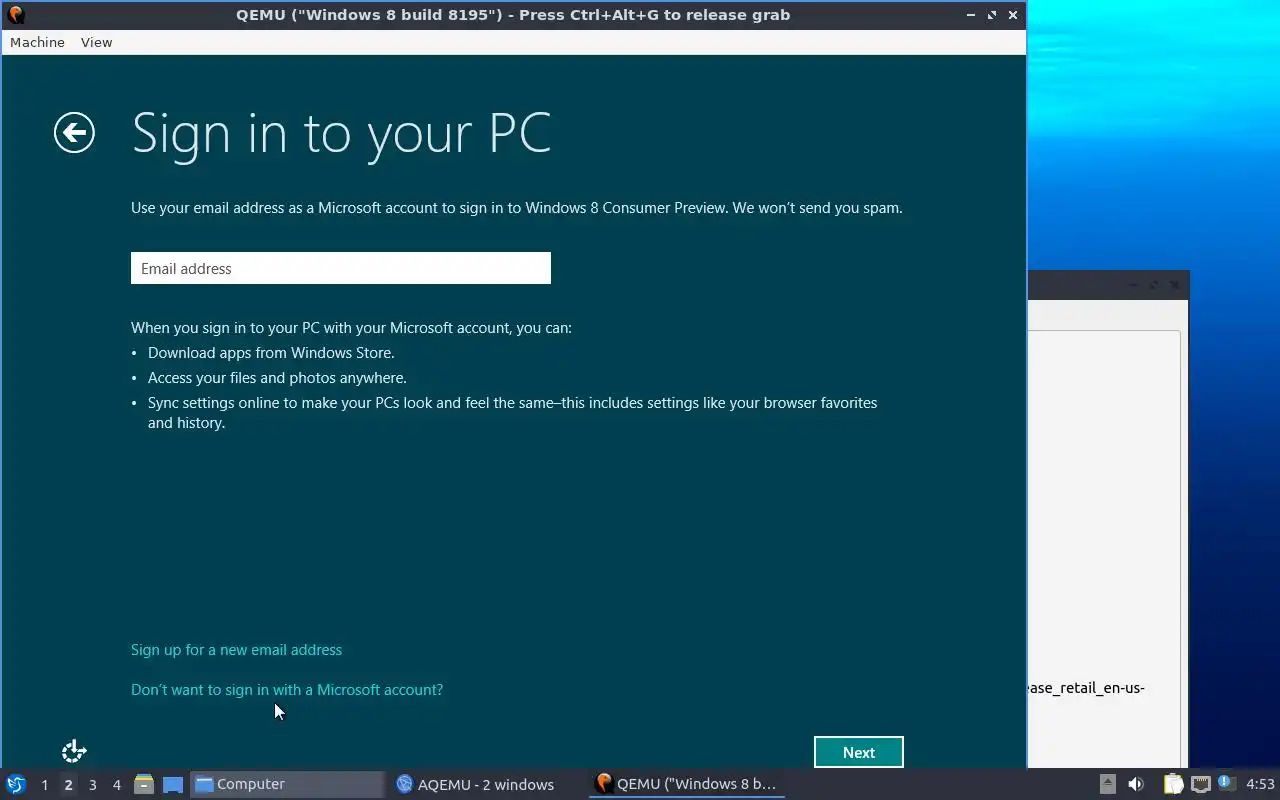
Task: Click the Email address field
Action: pos(341,268)
